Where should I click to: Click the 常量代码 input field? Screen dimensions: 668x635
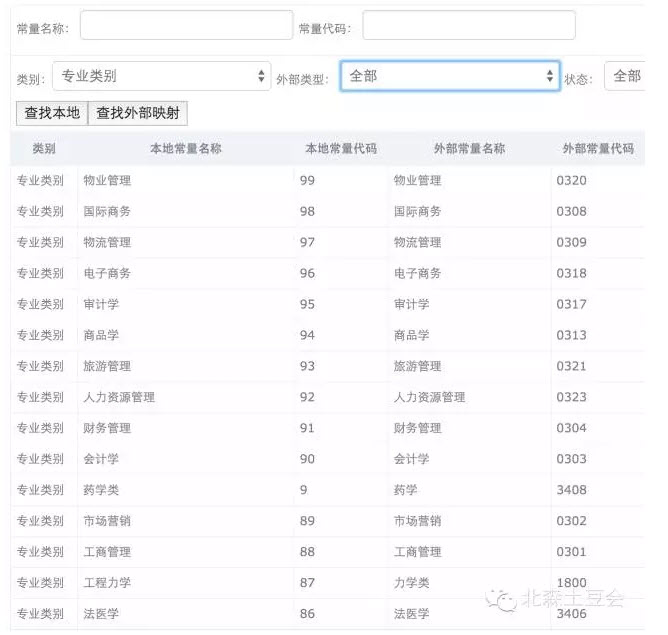pos(469,26)
